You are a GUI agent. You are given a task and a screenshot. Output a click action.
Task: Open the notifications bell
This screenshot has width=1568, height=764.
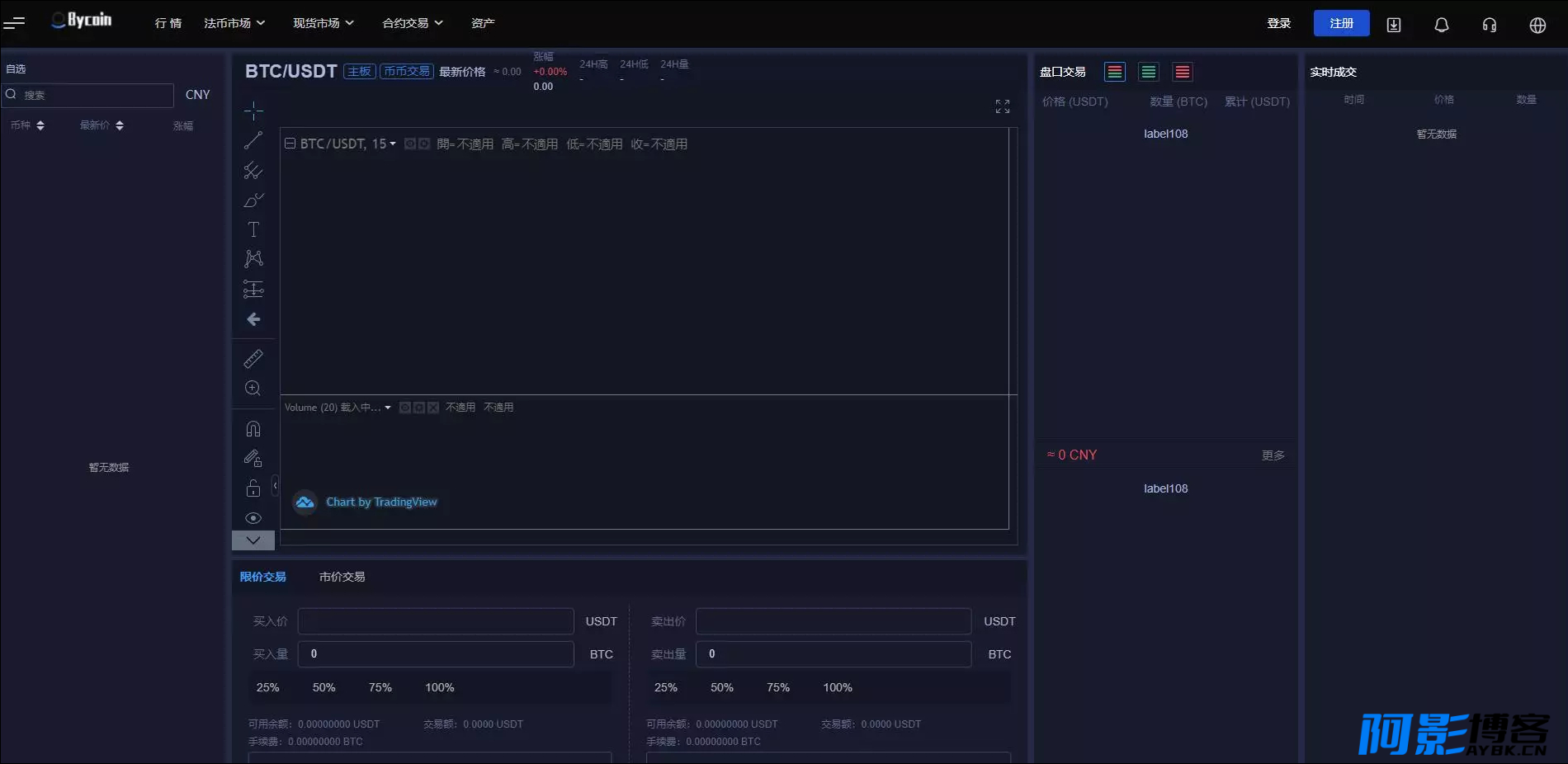(x=1442, y=25)
